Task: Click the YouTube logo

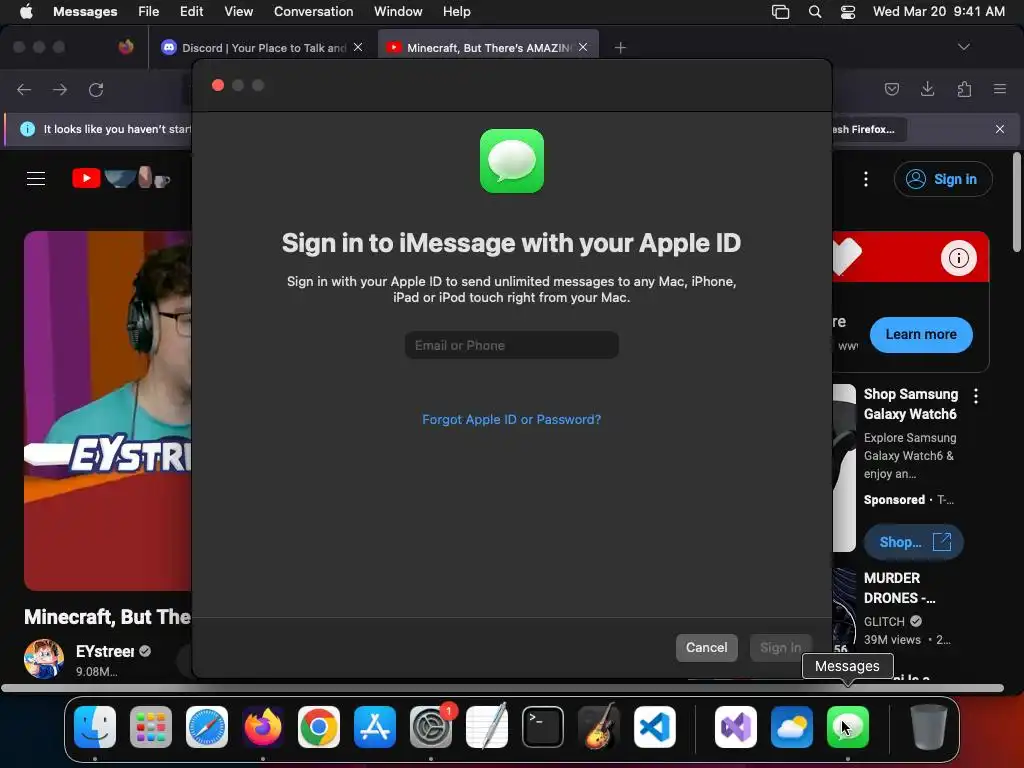Action: (x=121, y=178)
